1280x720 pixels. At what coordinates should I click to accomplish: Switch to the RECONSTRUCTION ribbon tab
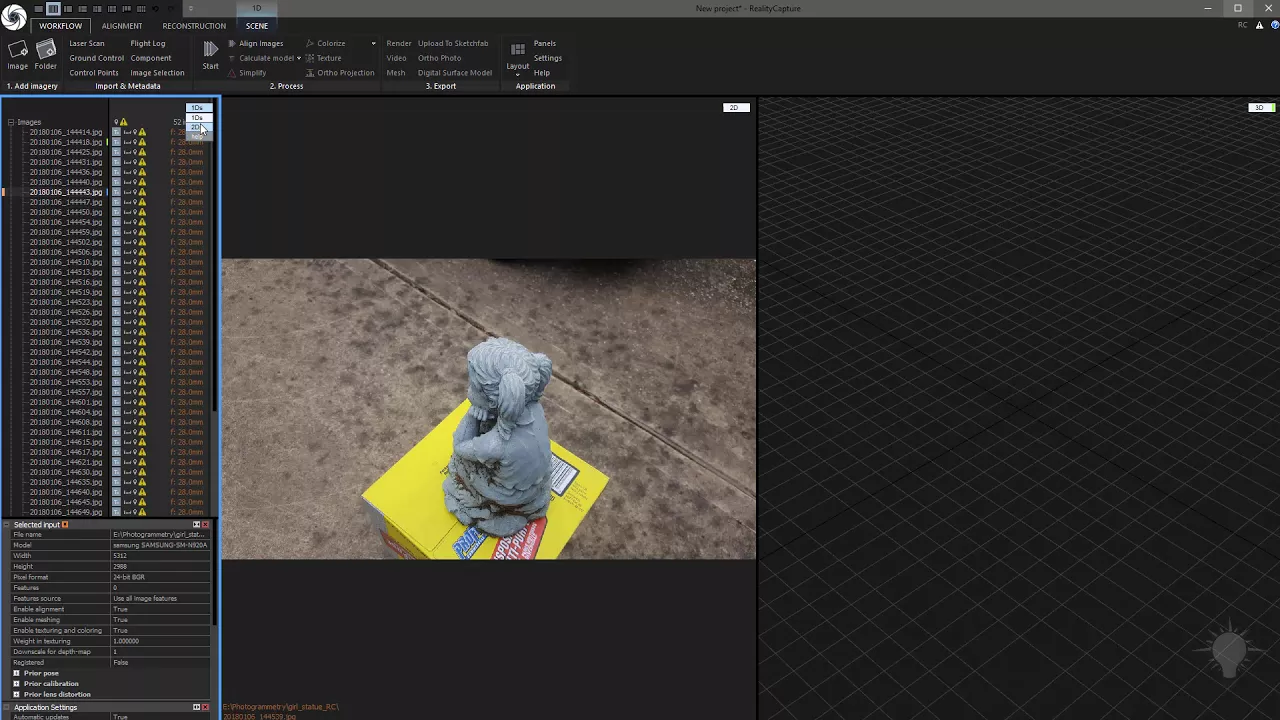point(194,25)
